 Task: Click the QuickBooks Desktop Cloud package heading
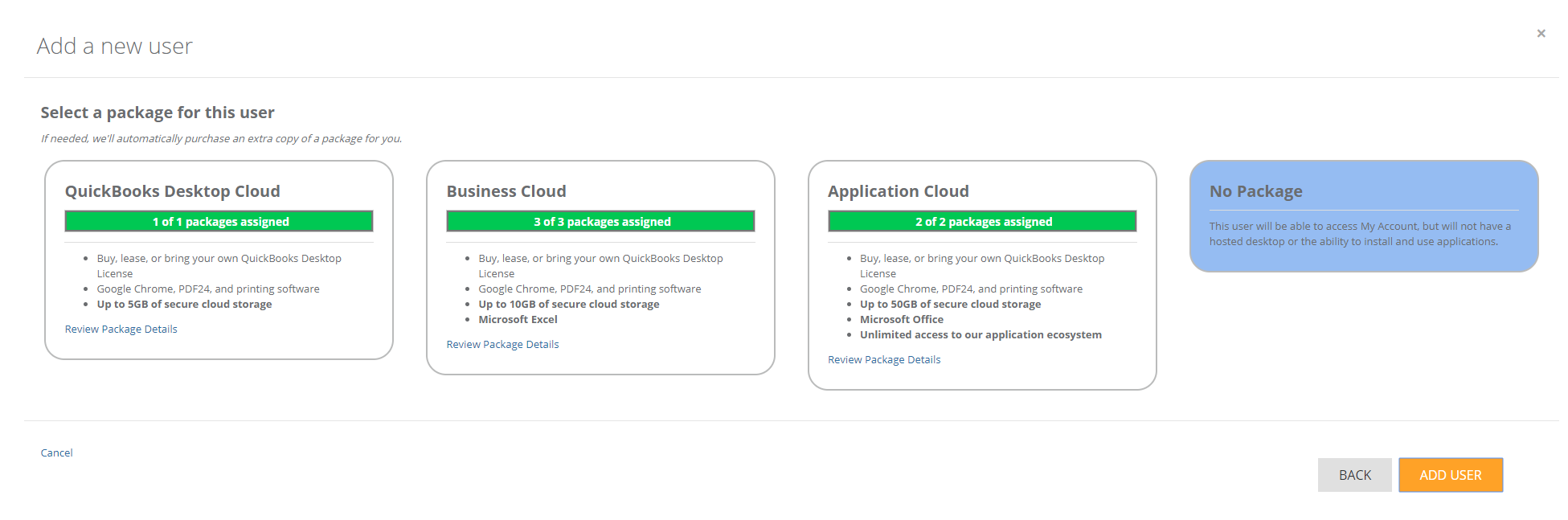[x=172, y=191]
